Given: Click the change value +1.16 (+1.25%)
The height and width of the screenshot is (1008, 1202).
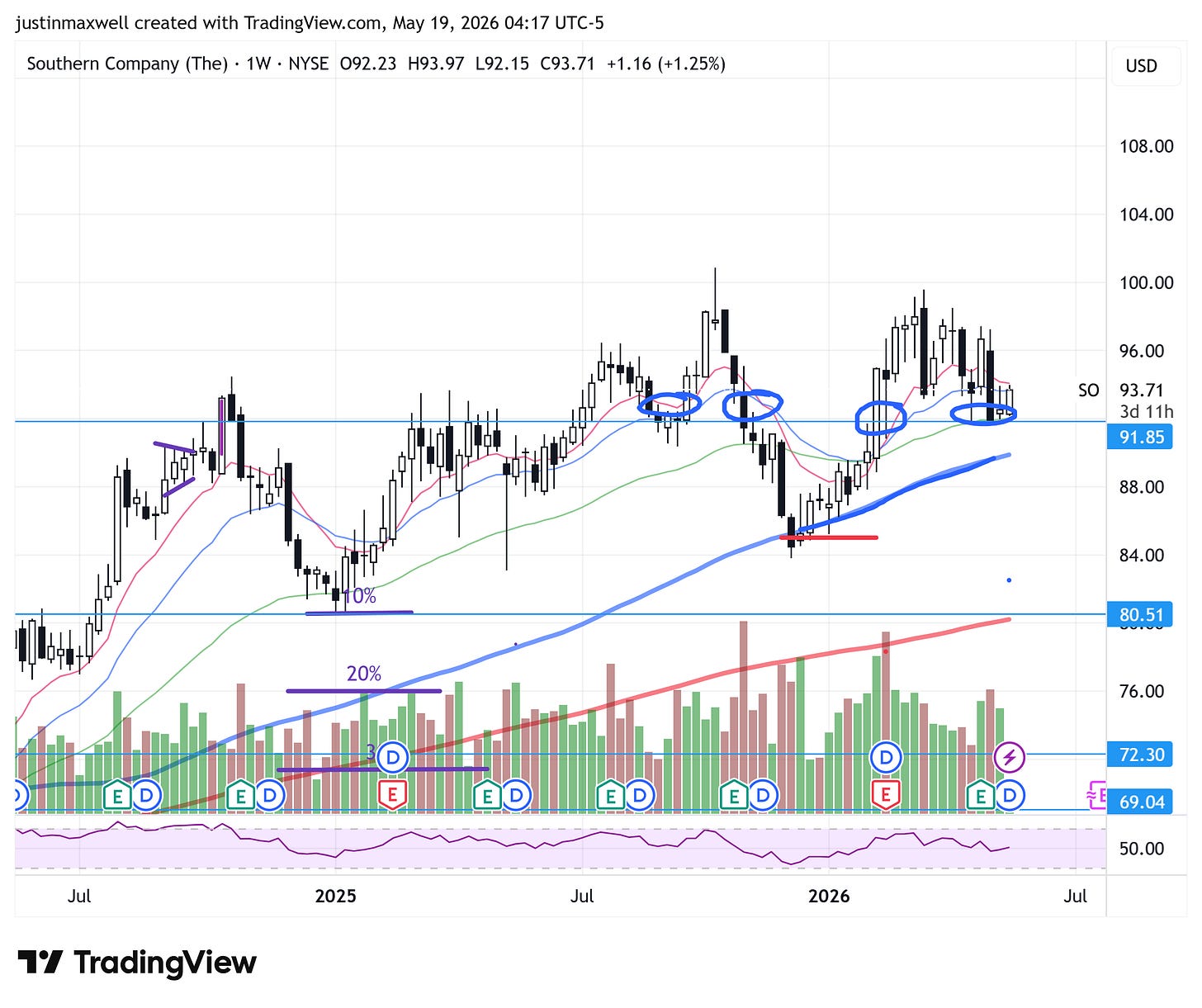Looking at the screenshot, I should tap(665, 64).
